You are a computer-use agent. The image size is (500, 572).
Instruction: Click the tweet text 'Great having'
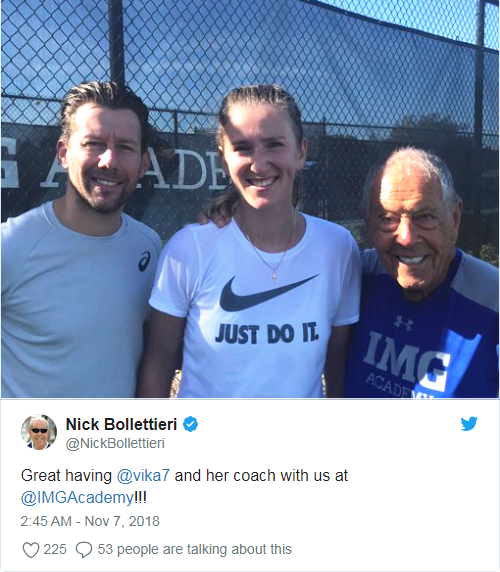point(66,476)
